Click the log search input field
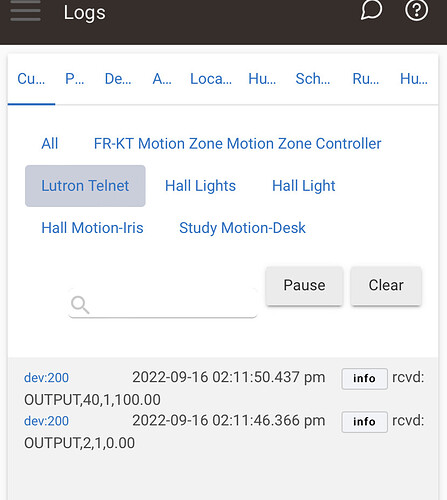Screen dimensions: 447x500 (163, 304)
